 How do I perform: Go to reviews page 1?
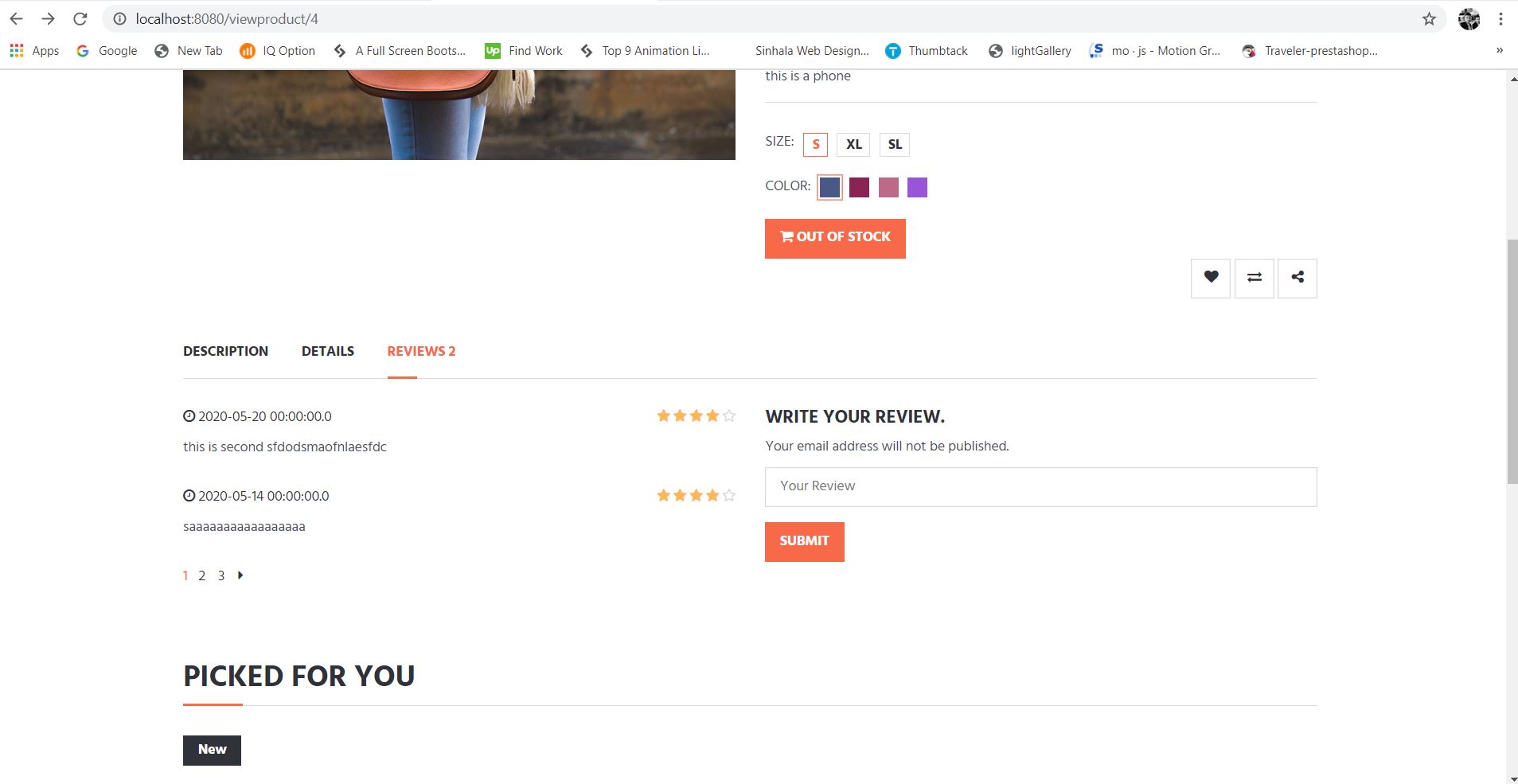(x=185, y=576)
